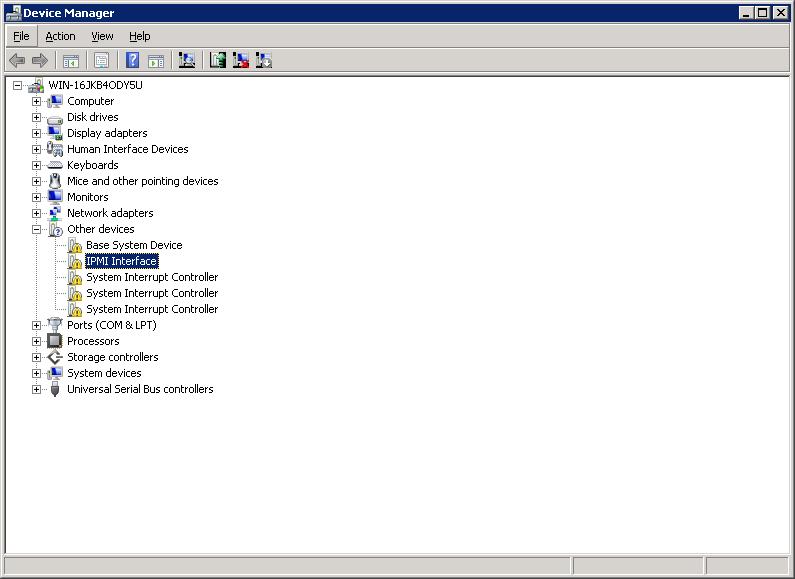The width and height of the screenshot is (795, 579).
Task: Select the second System Interrupt Controller entry
Action: point(152,293)
